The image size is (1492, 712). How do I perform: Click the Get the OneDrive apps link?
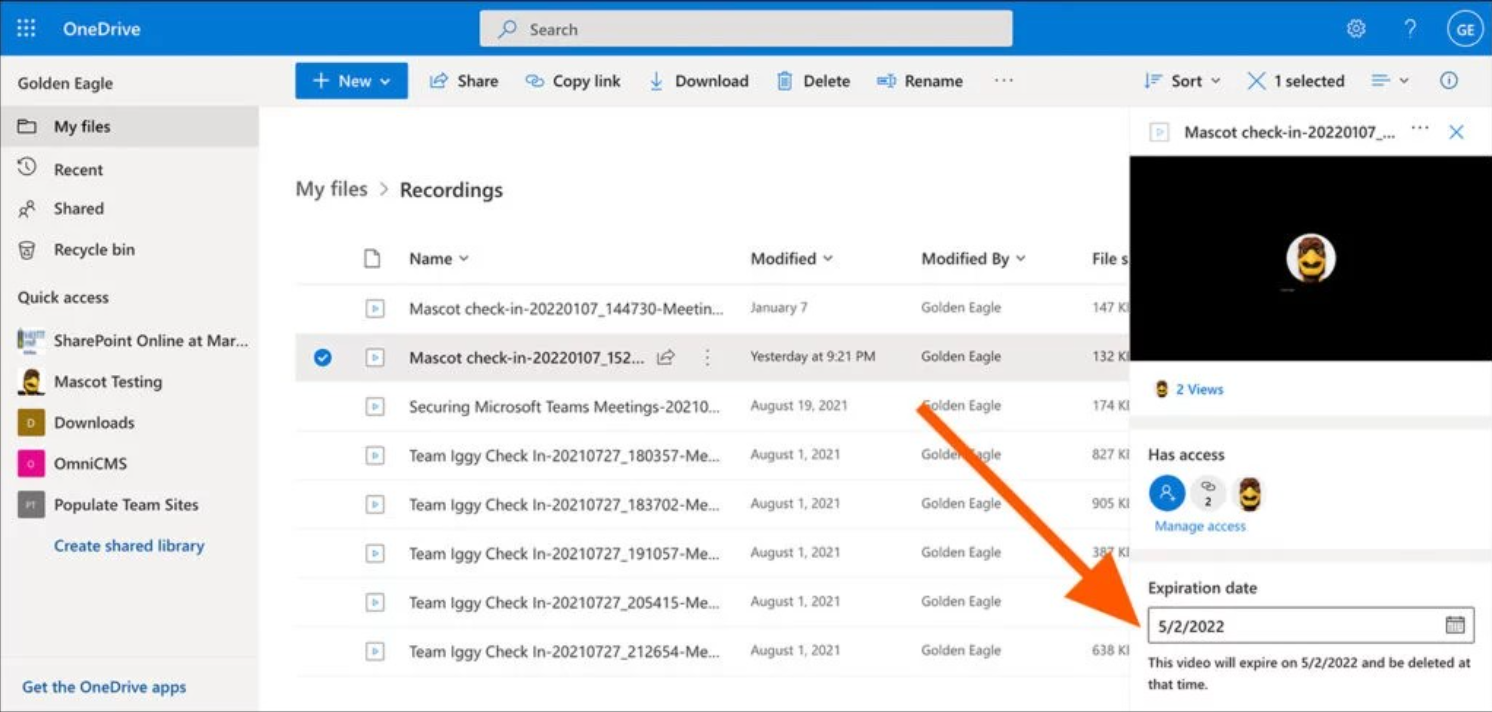(104, 687)
